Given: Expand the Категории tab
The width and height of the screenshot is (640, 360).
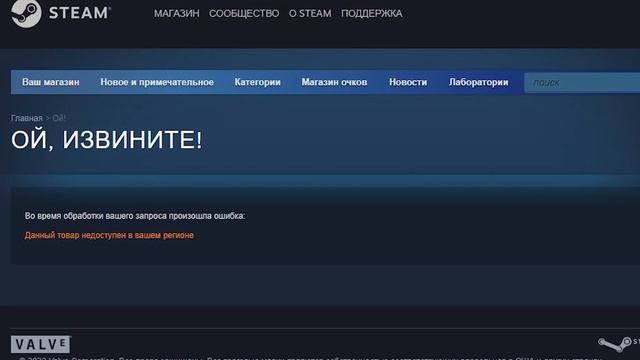Looking at the screenshot, I should (258, 82).
